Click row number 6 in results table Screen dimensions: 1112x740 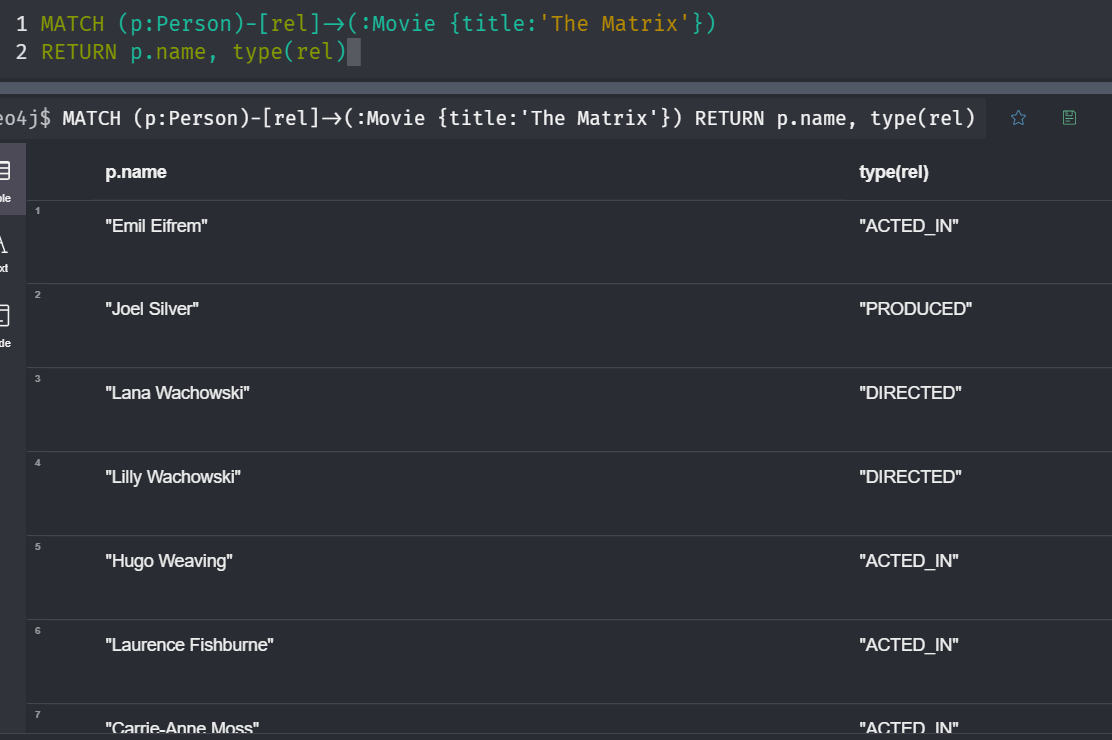tap(38, 631)
